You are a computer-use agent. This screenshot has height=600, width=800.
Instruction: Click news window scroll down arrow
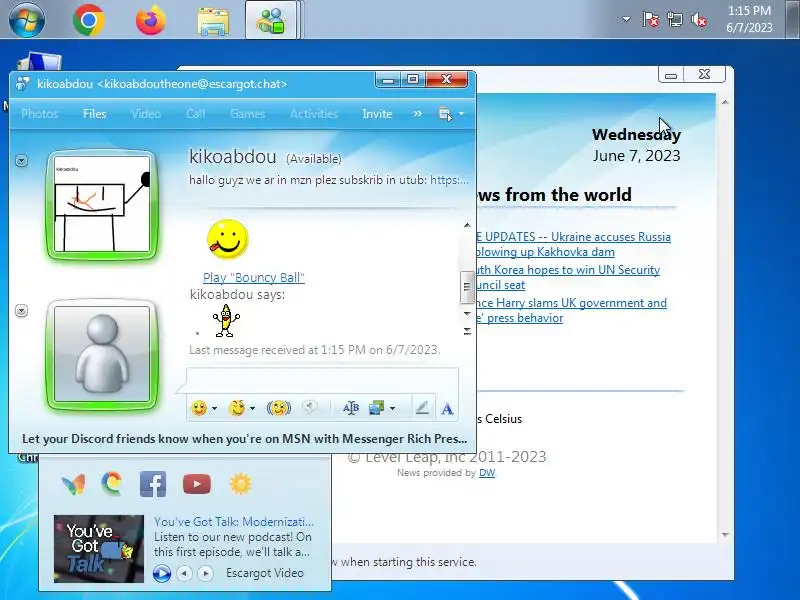[725, 534]
